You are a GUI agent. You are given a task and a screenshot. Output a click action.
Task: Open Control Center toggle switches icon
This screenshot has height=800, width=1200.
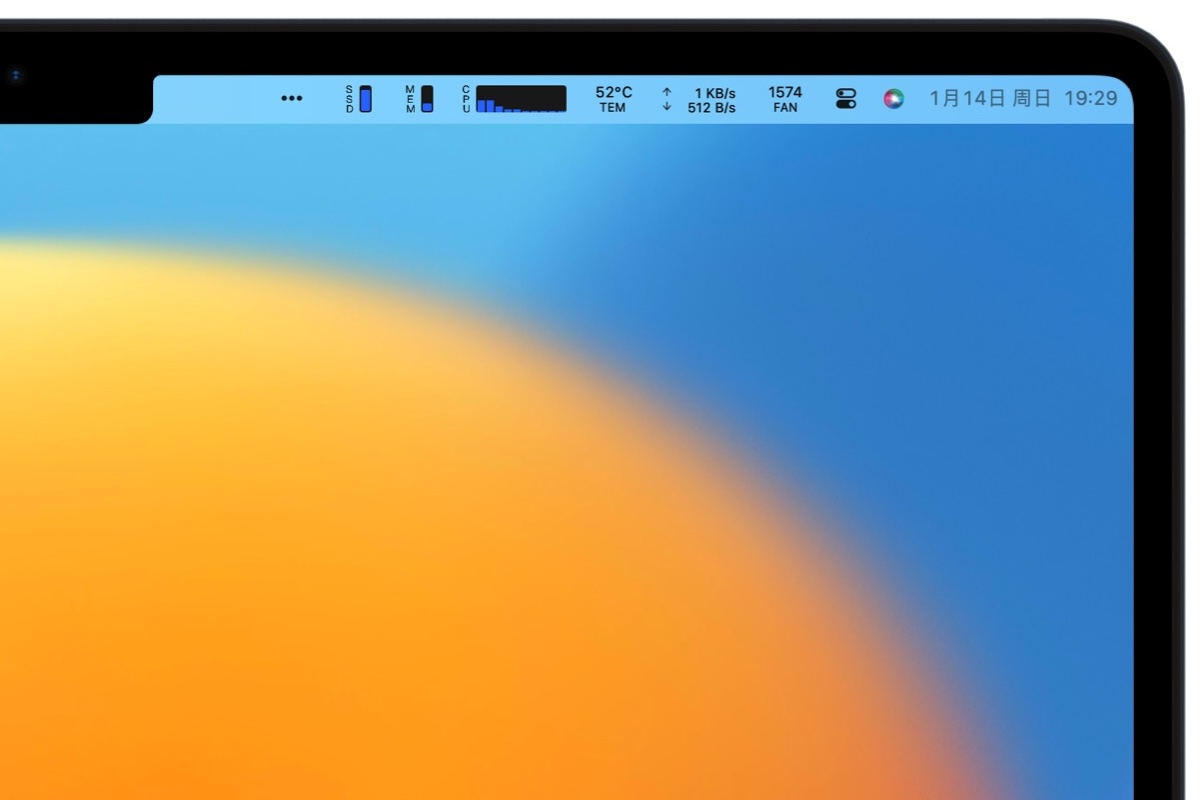click(846, 98)
